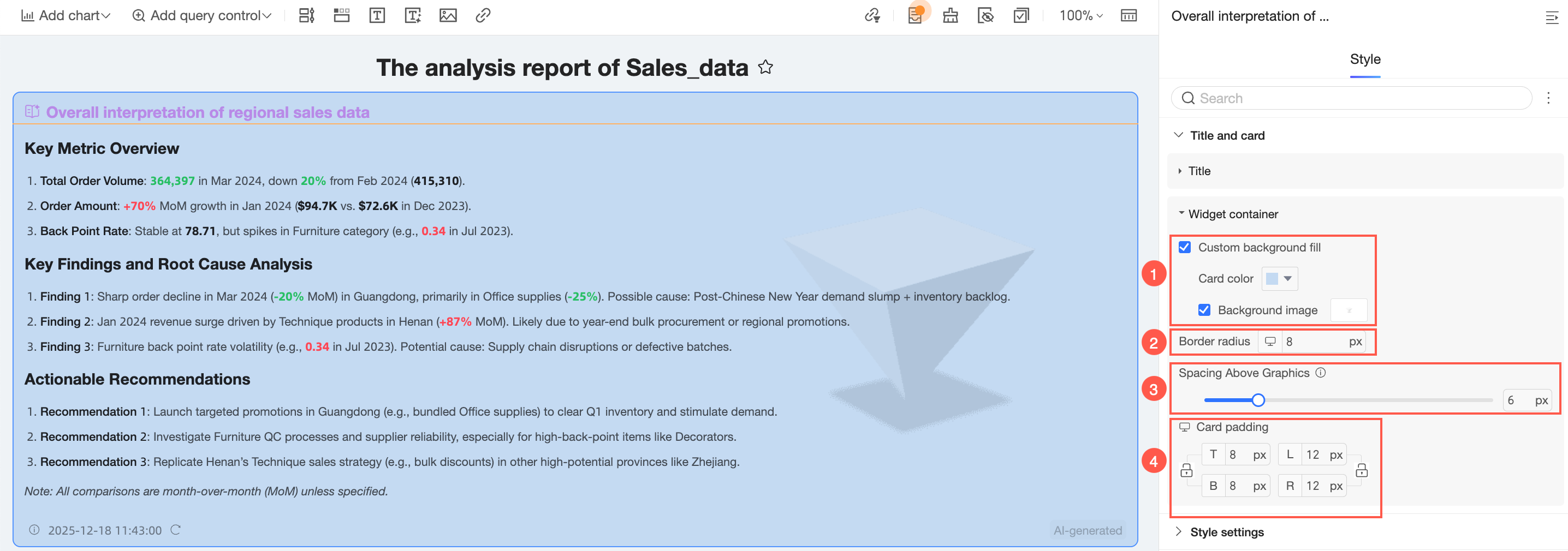The width and height of the screenshot is (1568, 551).
Task: Click the left card padding lock icon
Action: click(1186, 470)
